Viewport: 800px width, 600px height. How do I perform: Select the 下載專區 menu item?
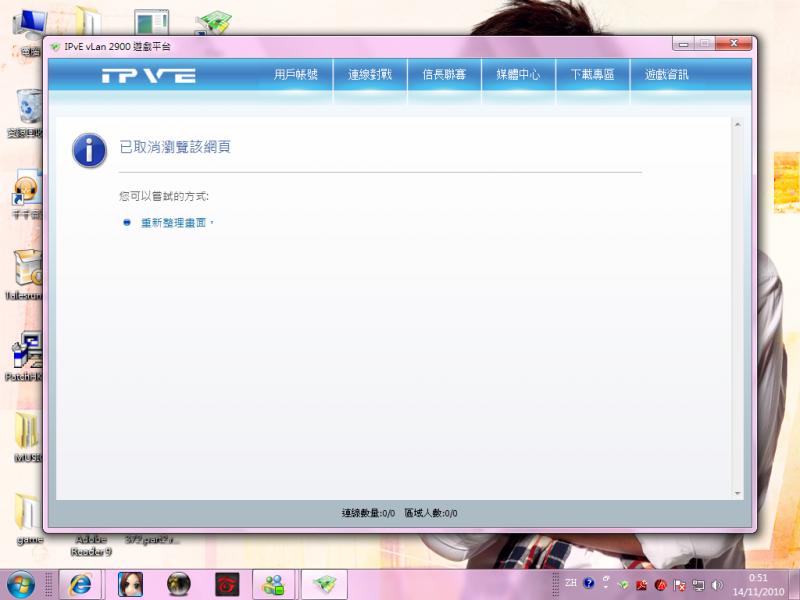coord(593,75)
